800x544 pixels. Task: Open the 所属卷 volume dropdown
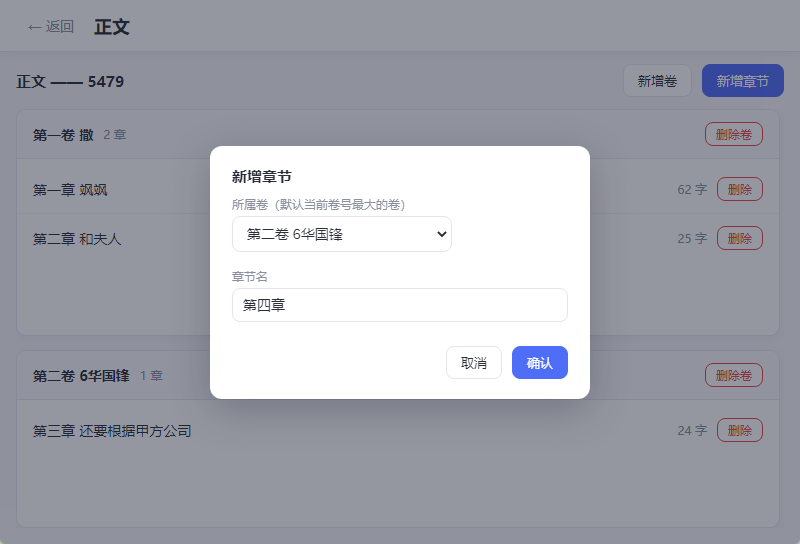342,234
